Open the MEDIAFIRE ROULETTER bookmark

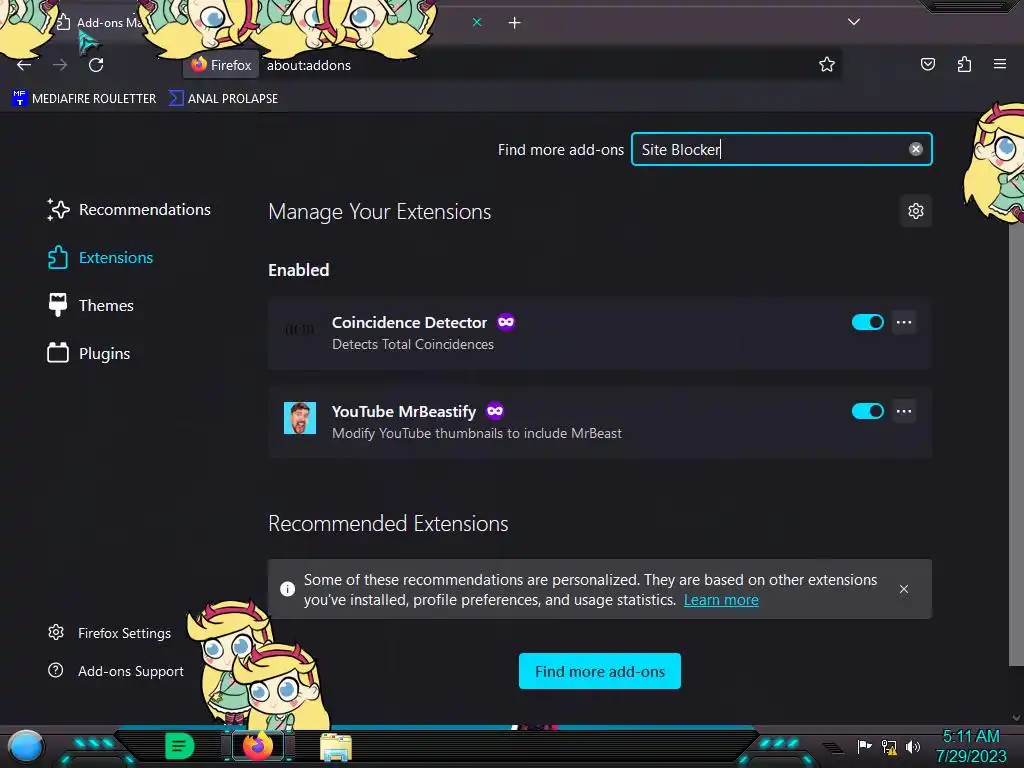point(84,99)
